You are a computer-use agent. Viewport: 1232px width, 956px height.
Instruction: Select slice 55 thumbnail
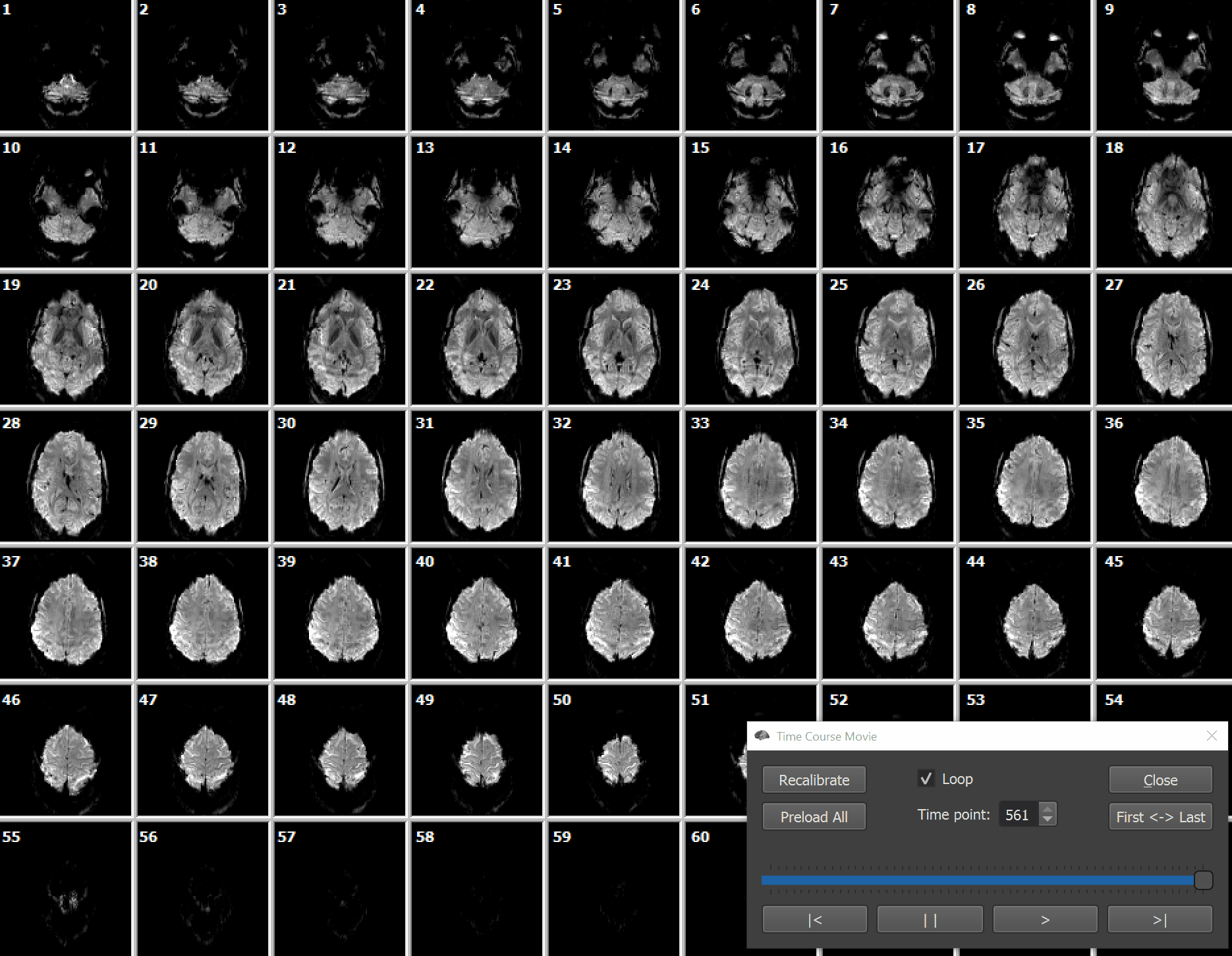click(65, 889)
